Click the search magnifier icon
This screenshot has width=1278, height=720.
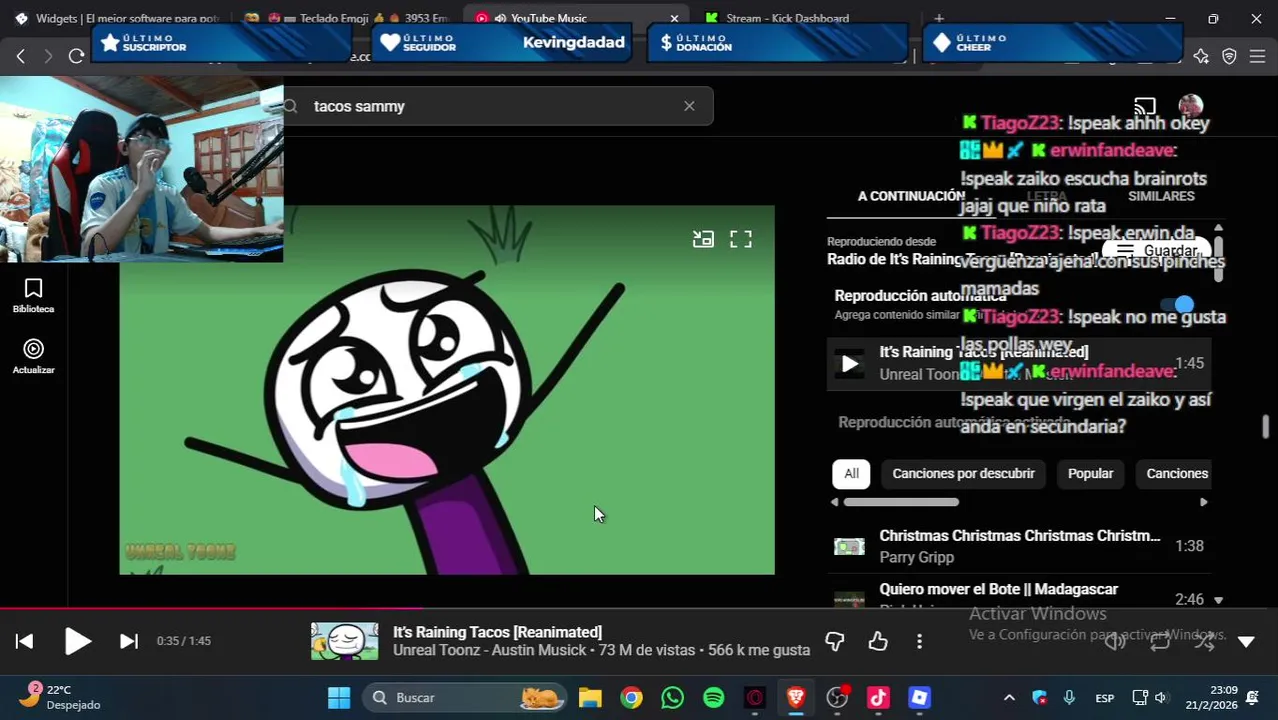291,106
